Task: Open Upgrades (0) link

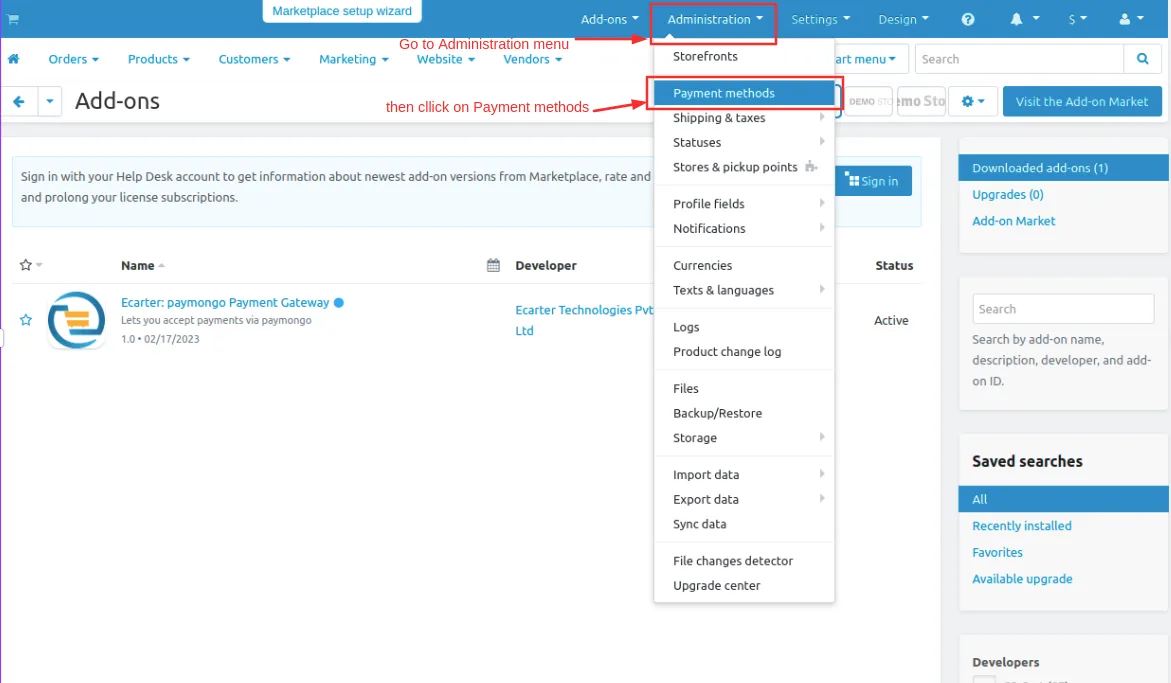Action: pyautogui.click(x=1007, y=195)
